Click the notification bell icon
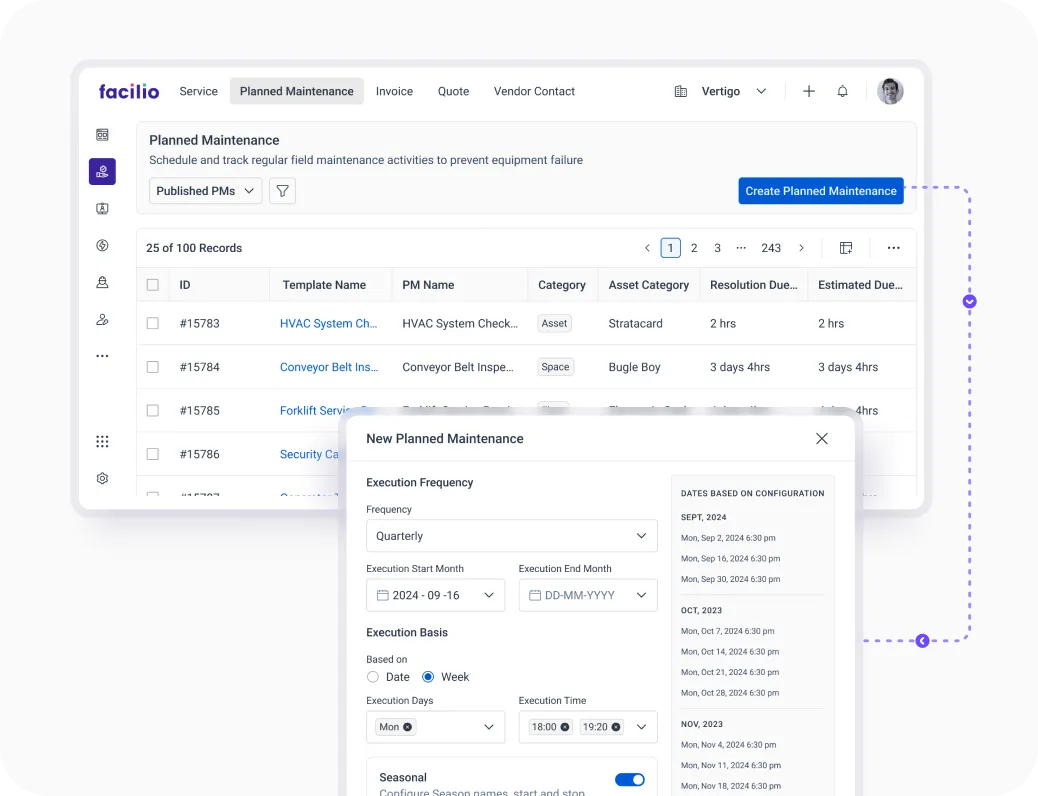1038x796 pixels. click(x=842, y=91)
